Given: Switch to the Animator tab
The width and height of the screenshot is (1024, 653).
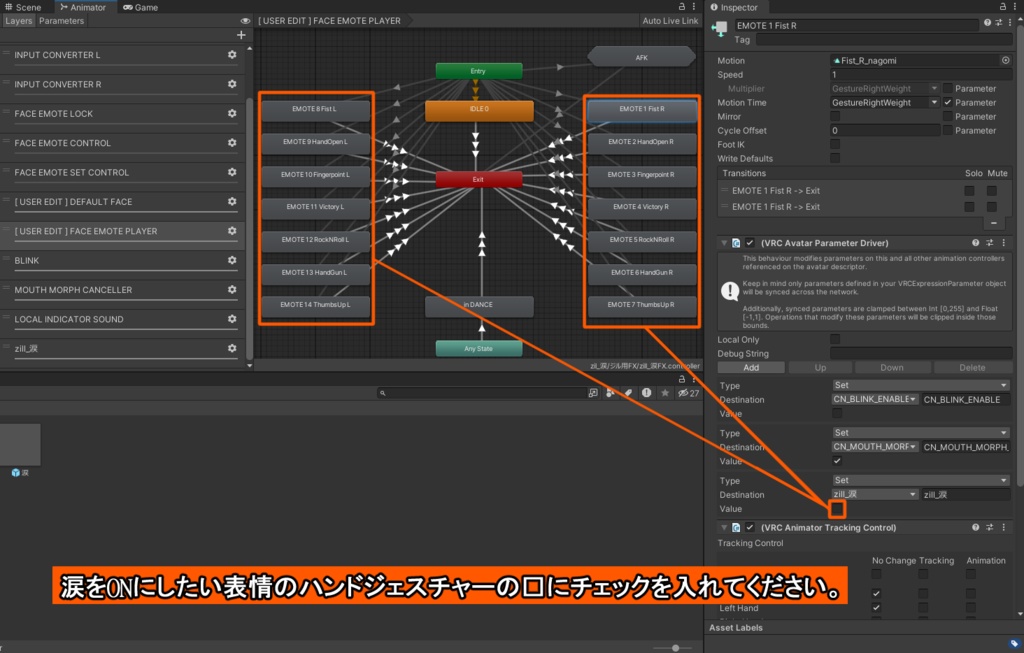Looking at the screenshot, I should 82,7.
